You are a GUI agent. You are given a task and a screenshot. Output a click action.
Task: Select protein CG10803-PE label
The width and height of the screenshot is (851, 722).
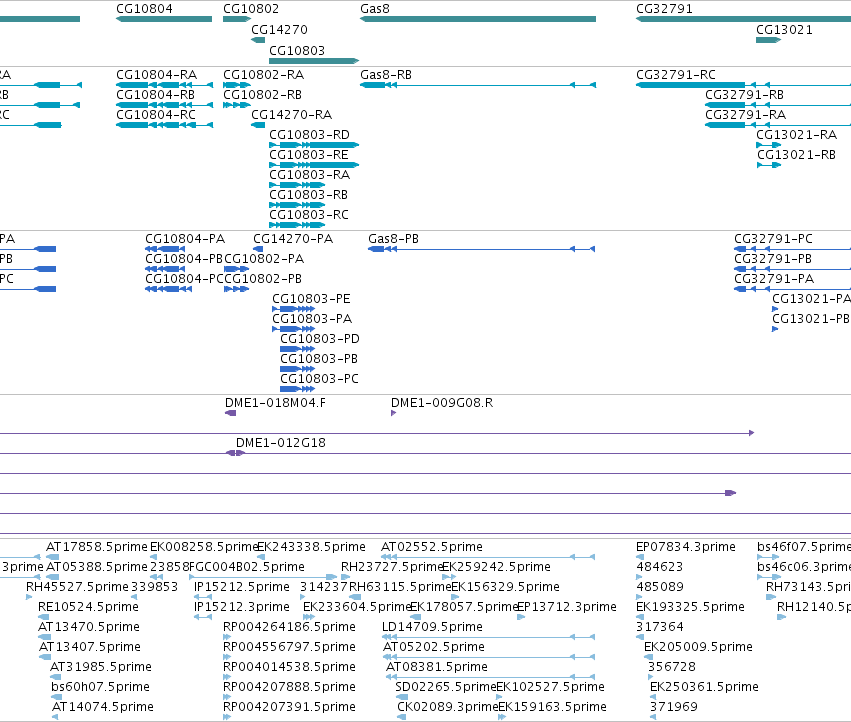[311, 299]
